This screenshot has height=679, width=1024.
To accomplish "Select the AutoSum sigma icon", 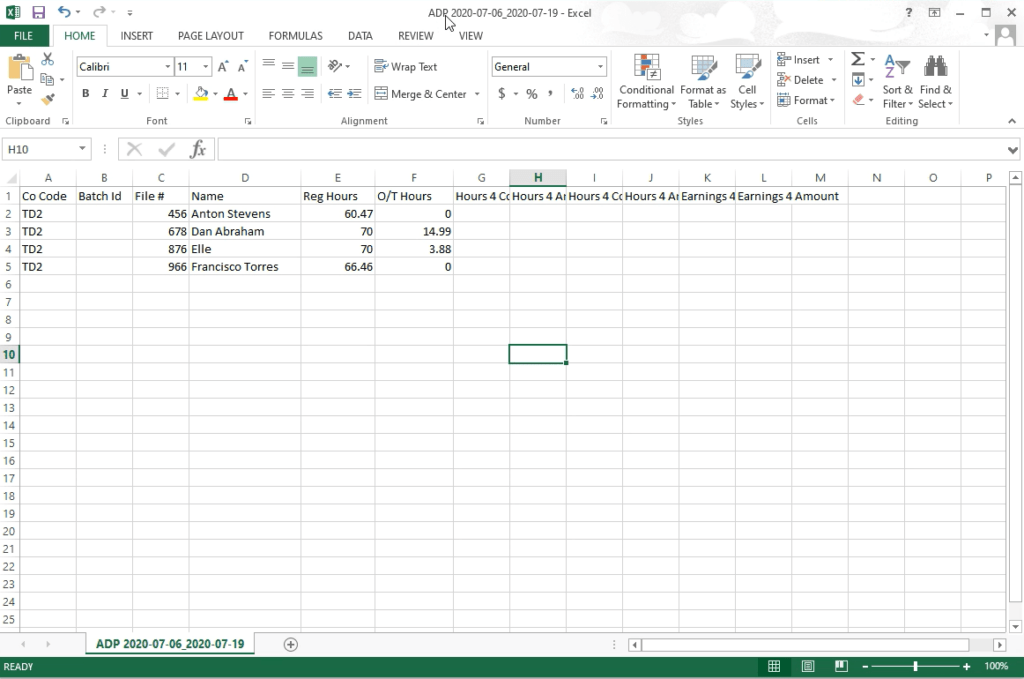I will coord(857,58).
